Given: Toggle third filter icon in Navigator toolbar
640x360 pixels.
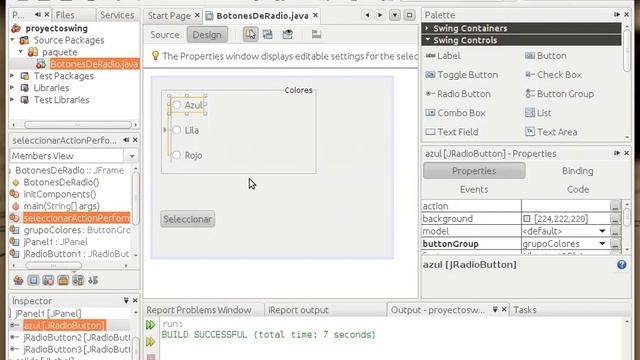Looking at the screenshot, I should click(x=48, y=280).
